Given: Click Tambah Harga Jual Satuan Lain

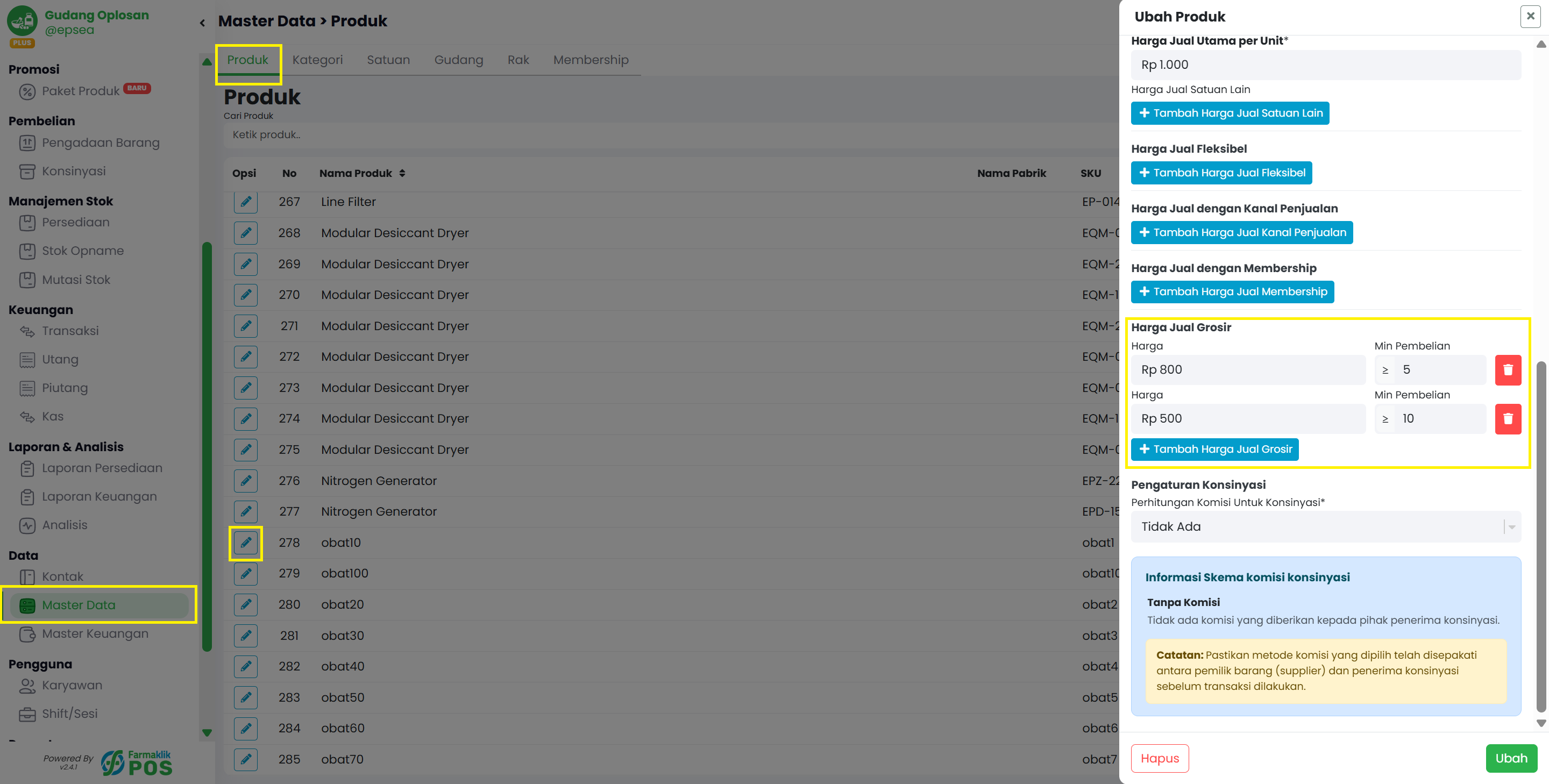Looking at the screenshot, I should pyautogui.click(x=1230, y=113).
